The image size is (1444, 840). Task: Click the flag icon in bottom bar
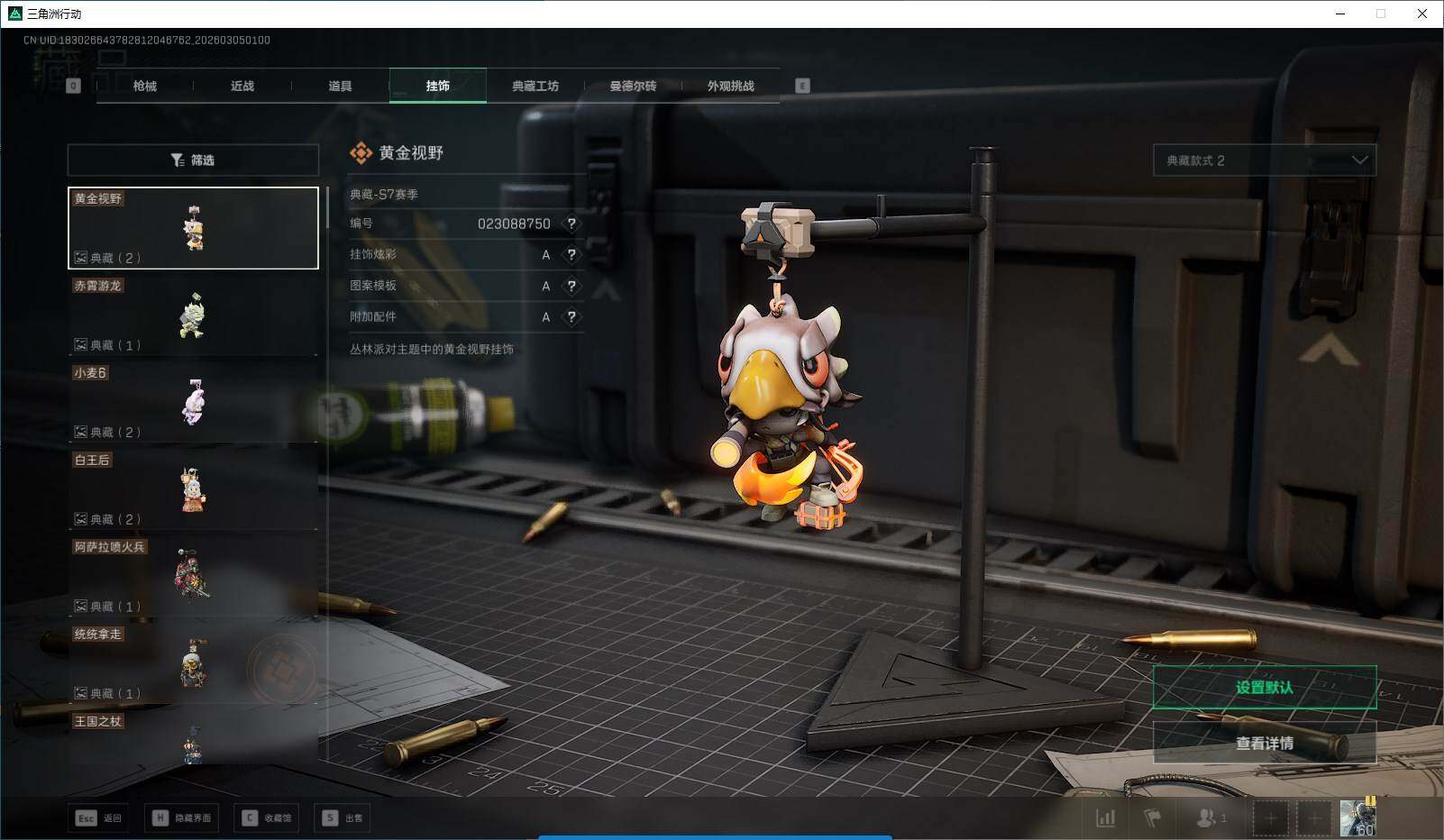pyautogui.click(x=1152, y=818)
